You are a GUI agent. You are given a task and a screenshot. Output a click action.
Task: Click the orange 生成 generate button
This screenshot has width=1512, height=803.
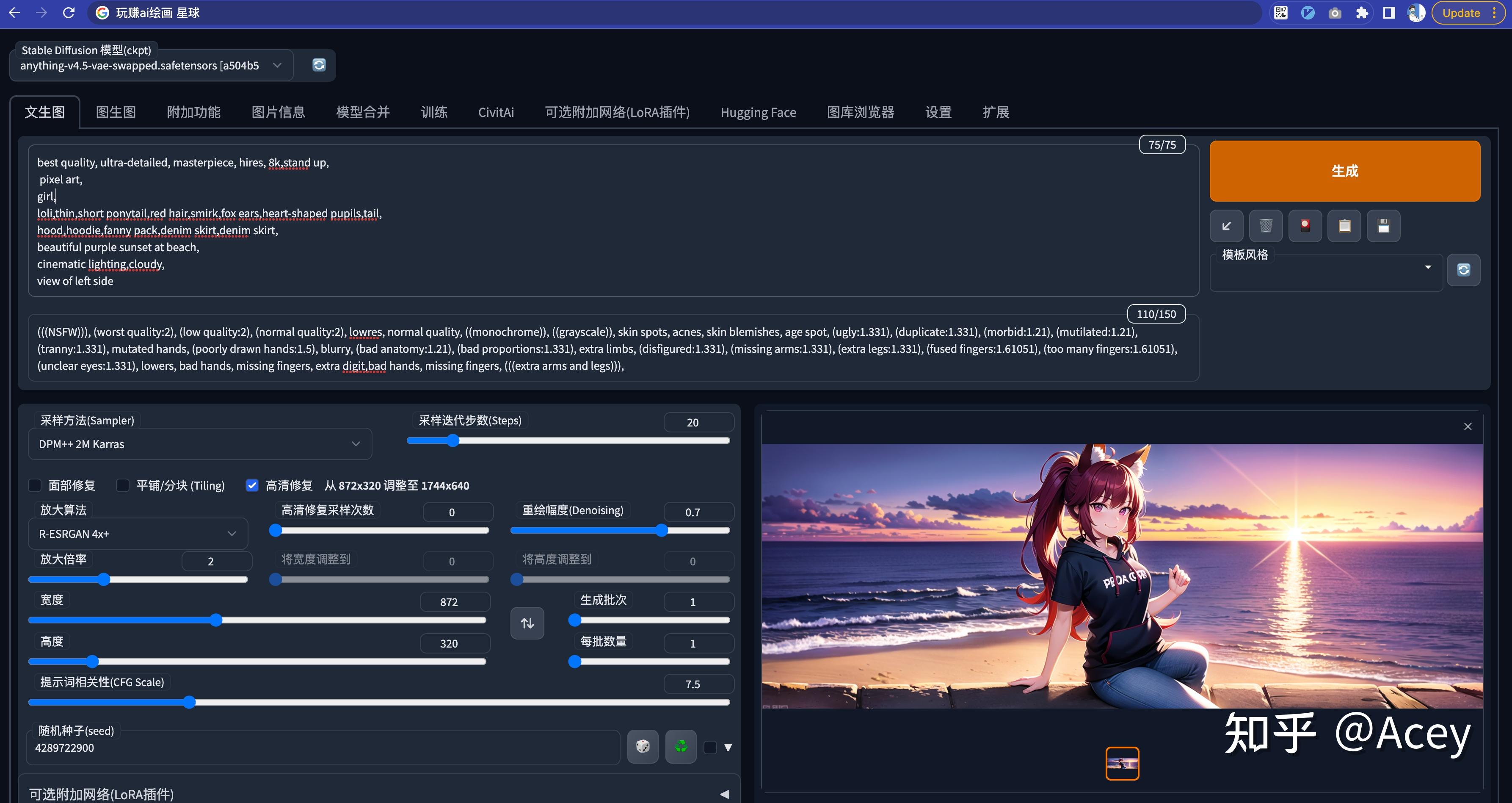click(1344, 171)
